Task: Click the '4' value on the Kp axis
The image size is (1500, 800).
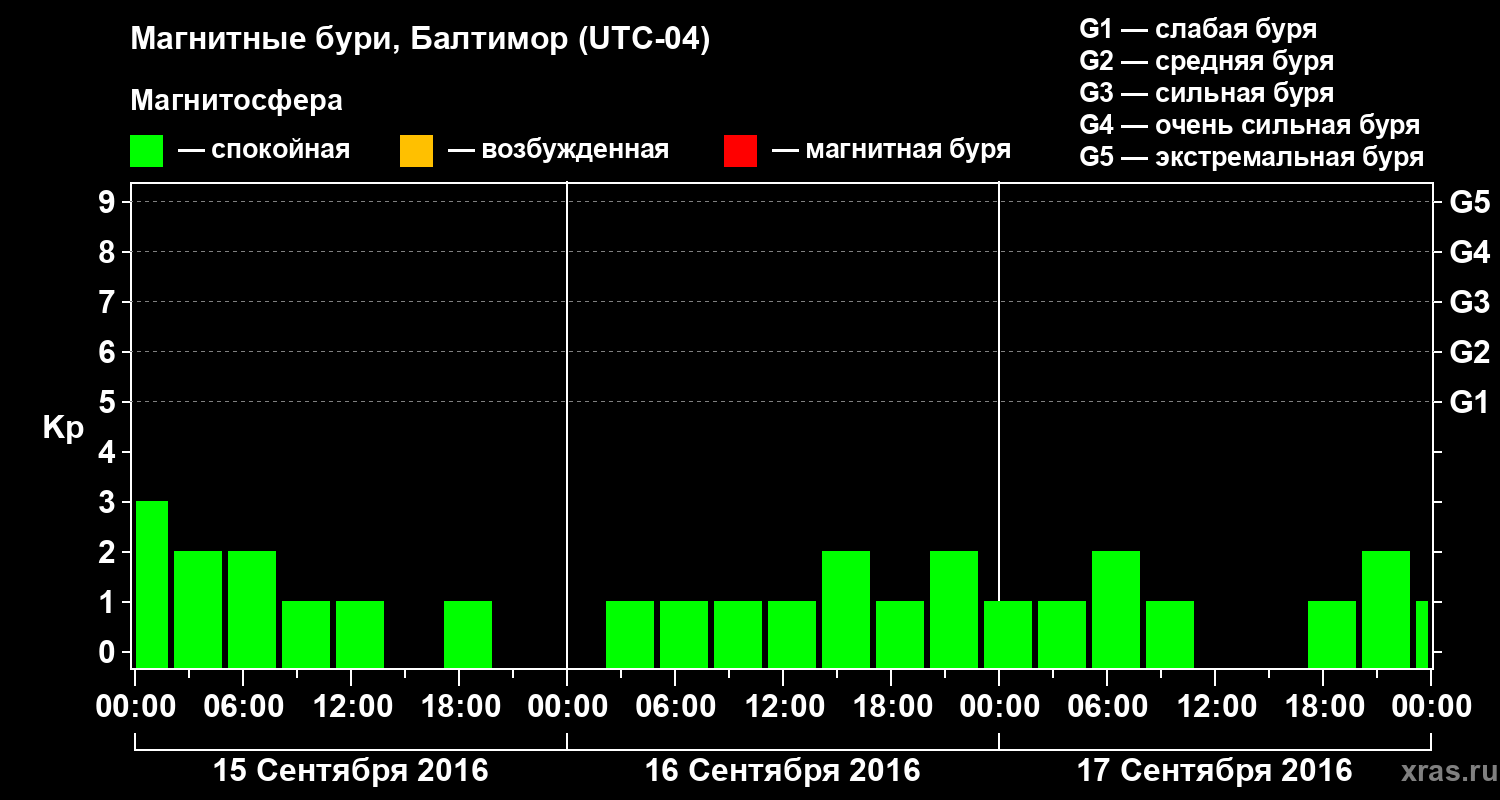Action: pos(109,453)
